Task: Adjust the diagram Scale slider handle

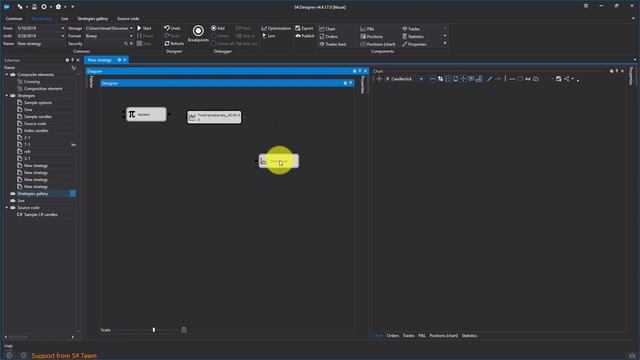Action: coord(154,330)
